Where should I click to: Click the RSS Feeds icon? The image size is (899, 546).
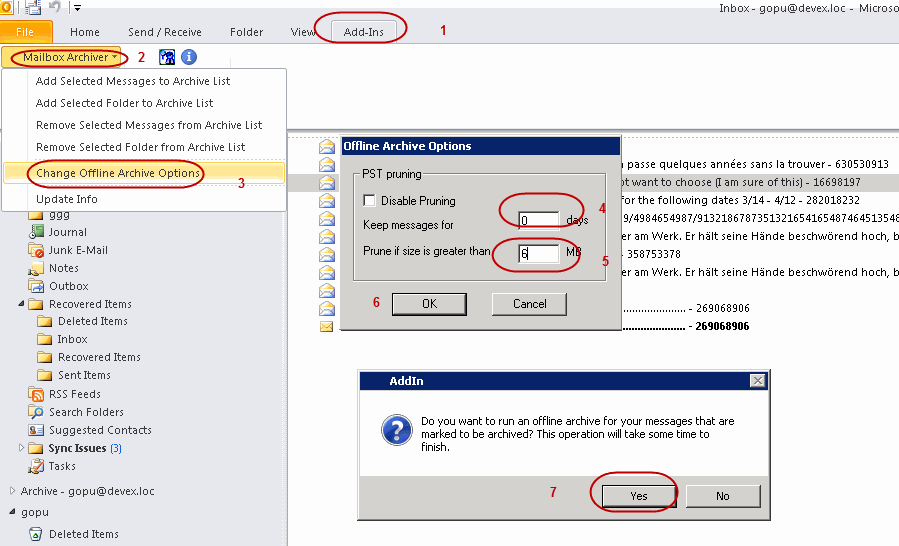[36, 394]
